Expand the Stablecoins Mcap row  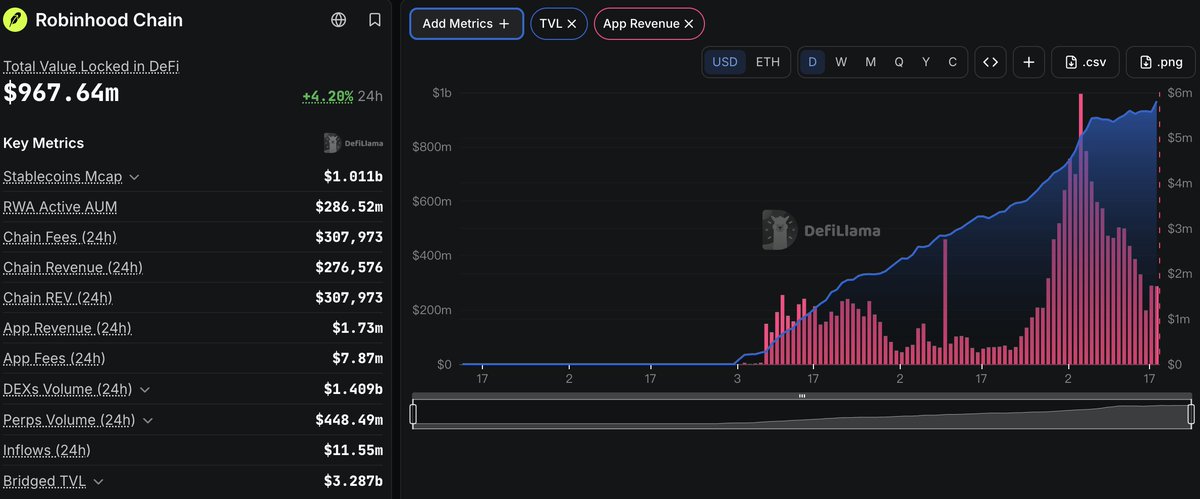point(135,177)
